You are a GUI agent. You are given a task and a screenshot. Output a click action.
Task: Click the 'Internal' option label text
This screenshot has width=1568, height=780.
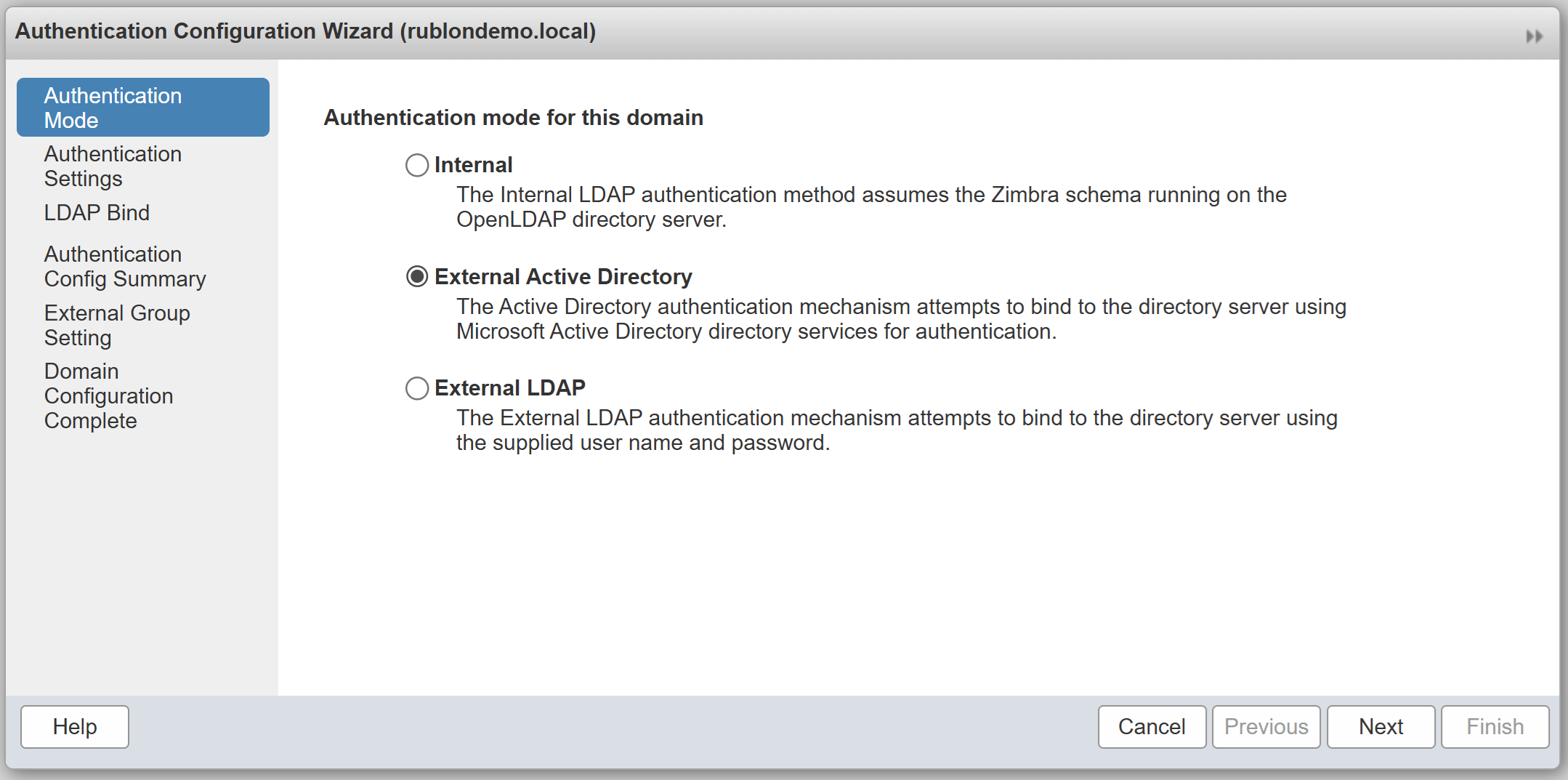click(474, 165)
